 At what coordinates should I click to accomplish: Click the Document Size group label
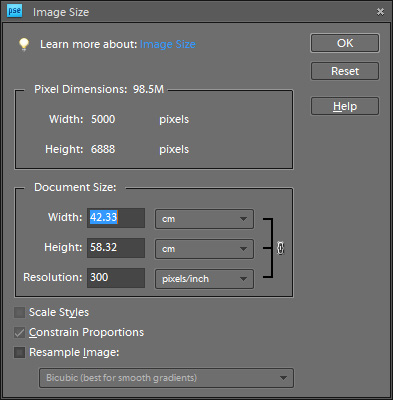click(75, 187)
